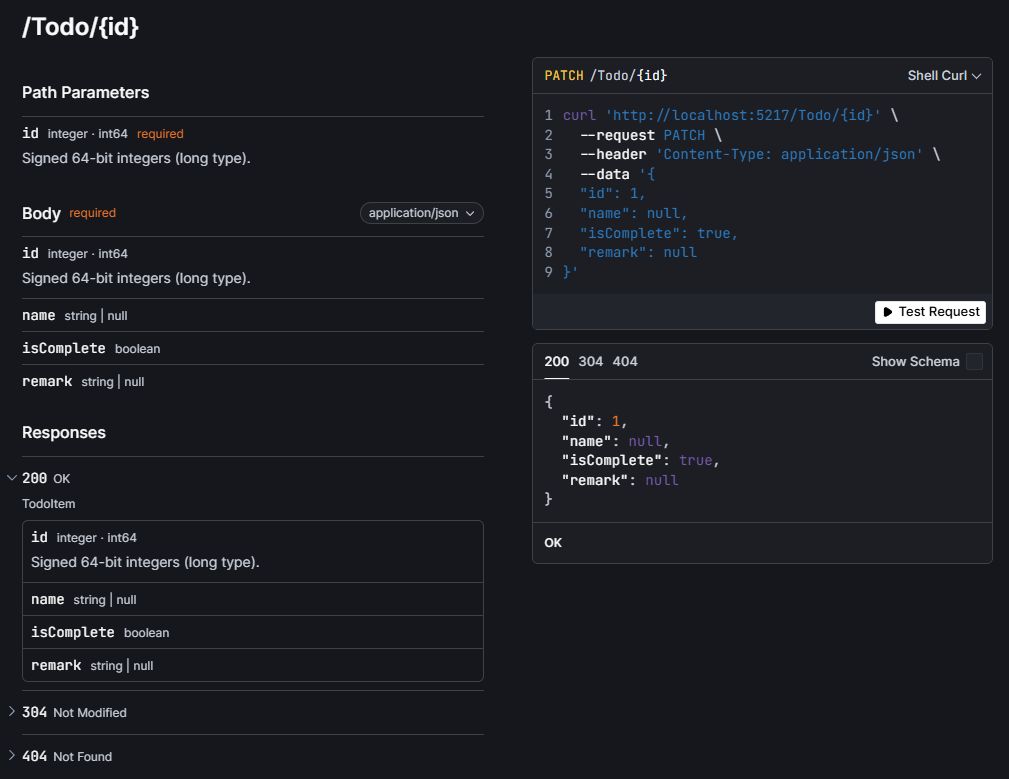Click the Test Request button
Viewport: 1009px width, 779px height.
point(930,312)
